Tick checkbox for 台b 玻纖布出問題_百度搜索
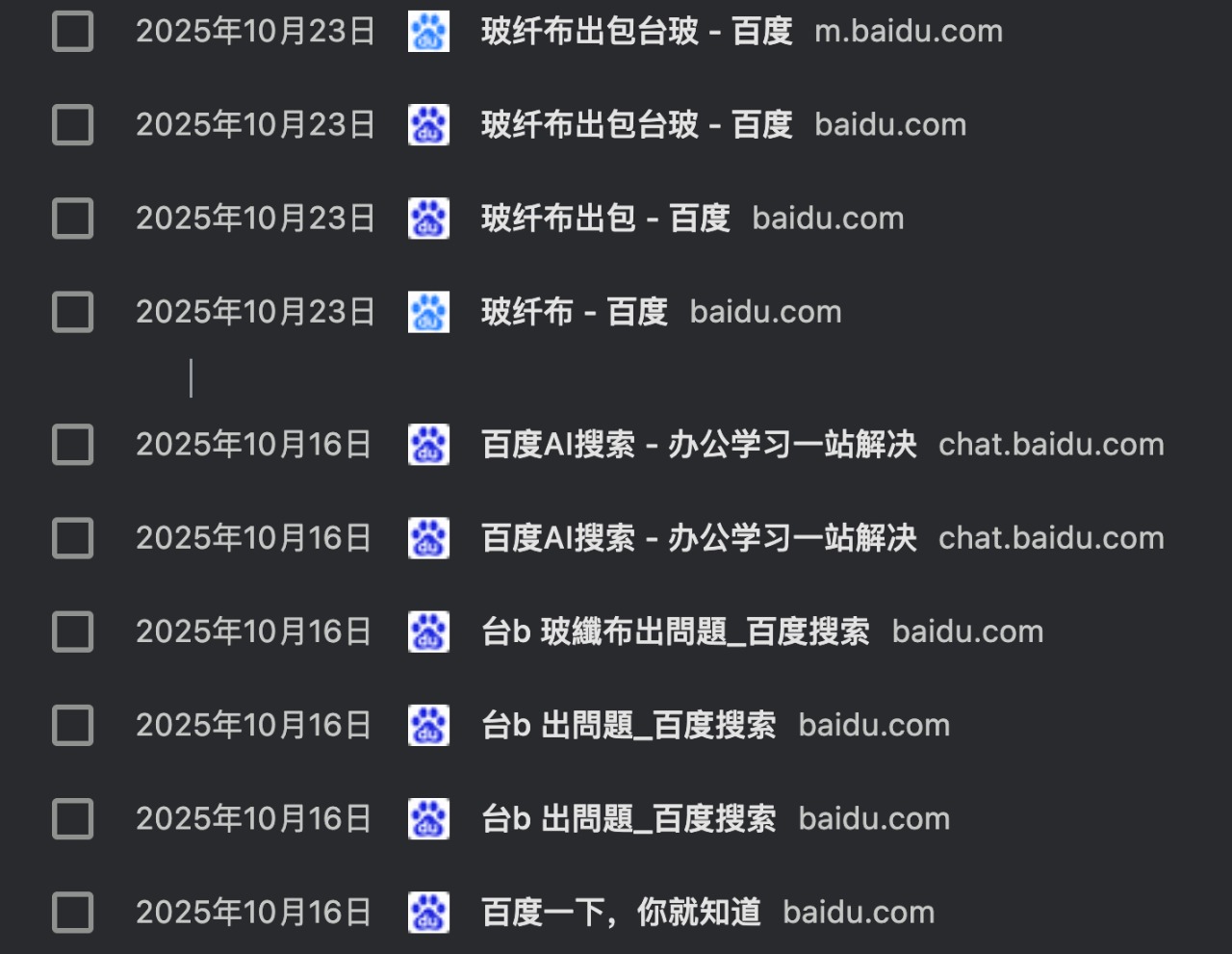 [72, 632]
